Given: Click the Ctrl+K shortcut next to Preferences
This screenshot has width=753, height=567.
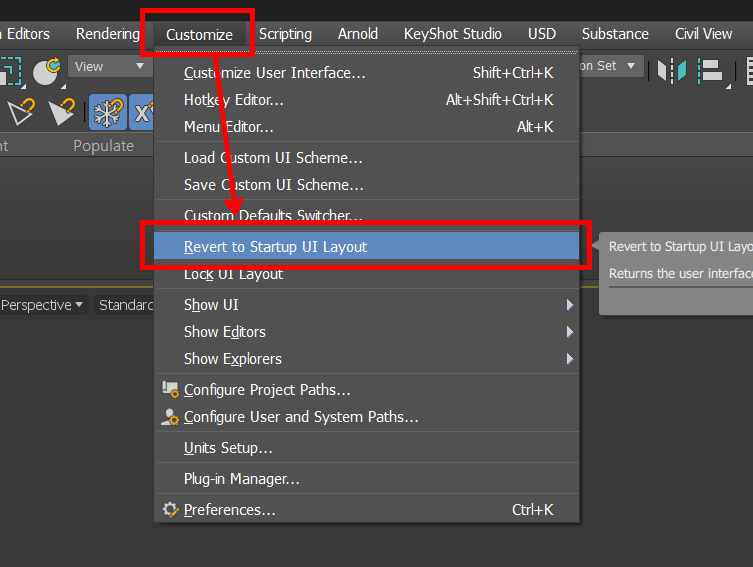Looking at the screenshot, I should tap(533, 509).
